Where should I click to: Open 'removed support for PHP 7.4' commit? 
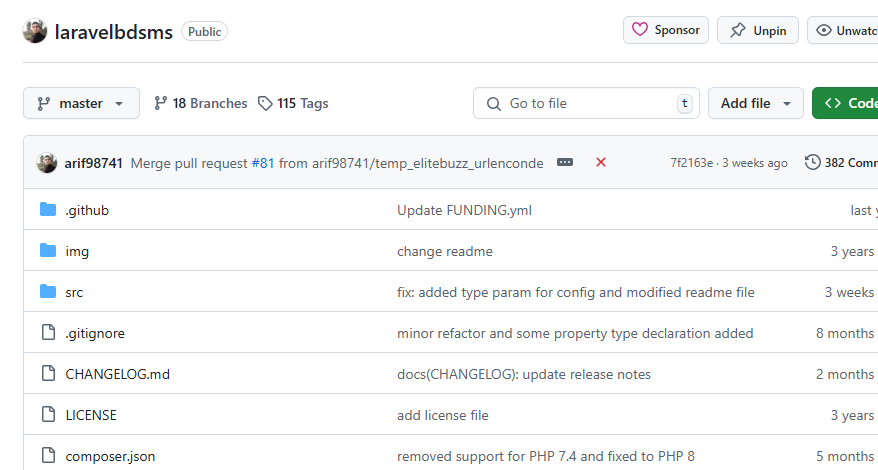545,457
